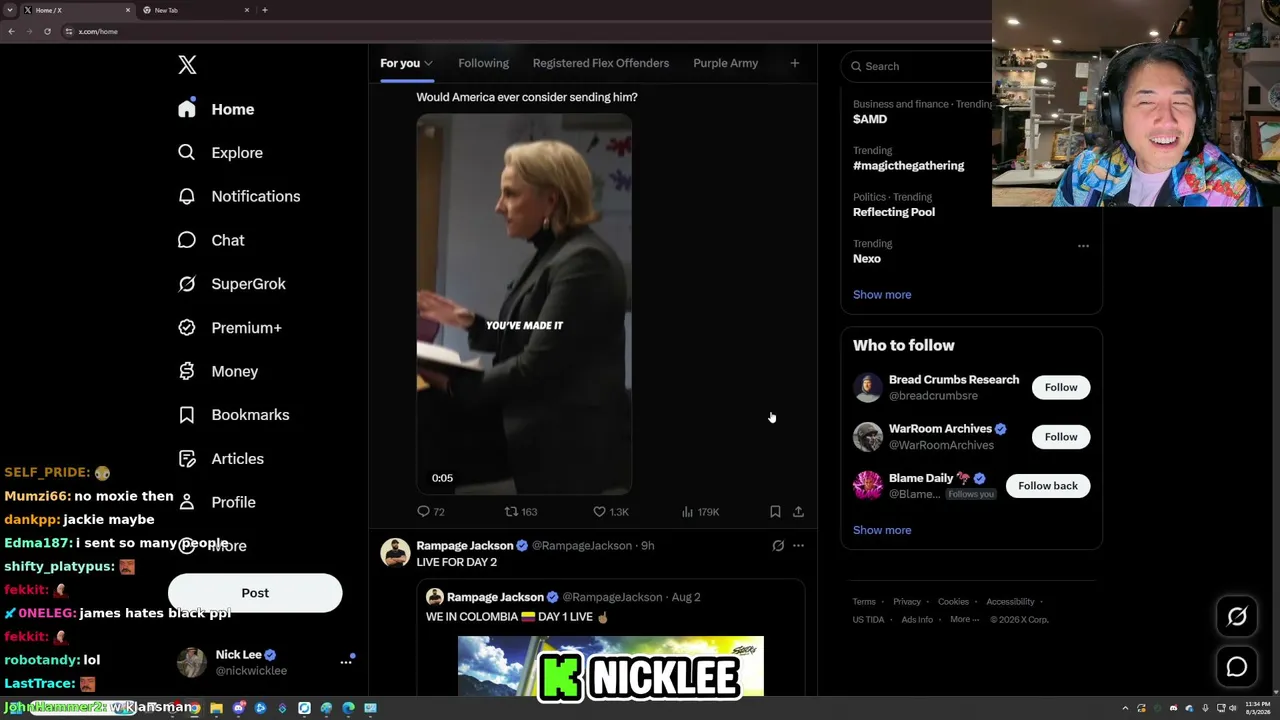Follow Bread Crumbs Research

click(x=1061, y=388)
